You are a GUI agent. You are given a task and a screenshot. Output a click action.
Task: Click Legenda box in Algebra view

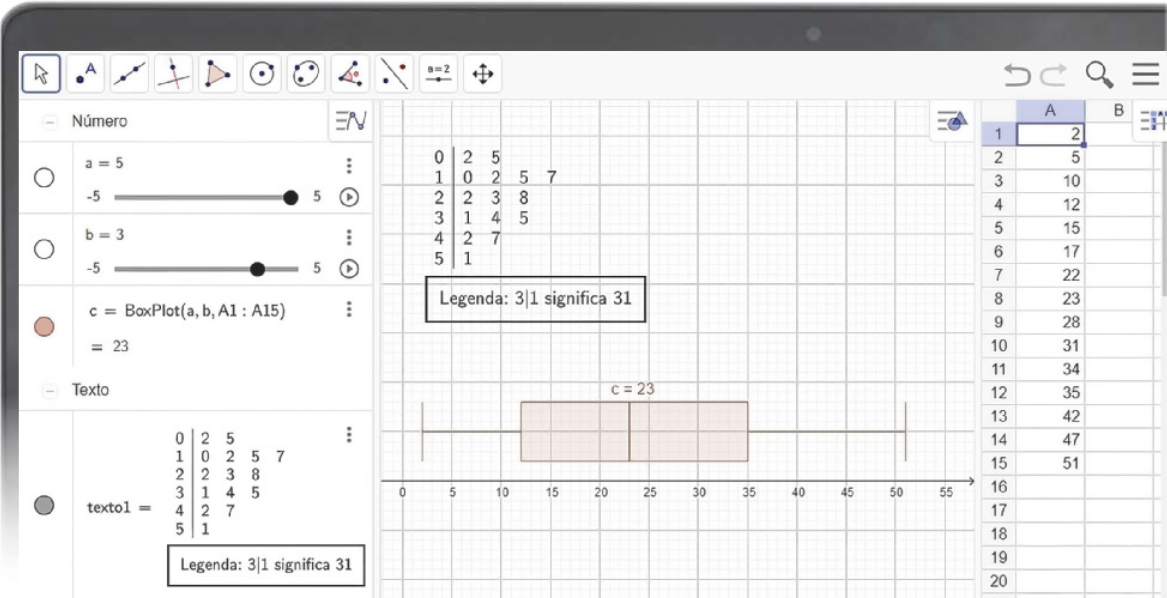[x=267, y=565]
